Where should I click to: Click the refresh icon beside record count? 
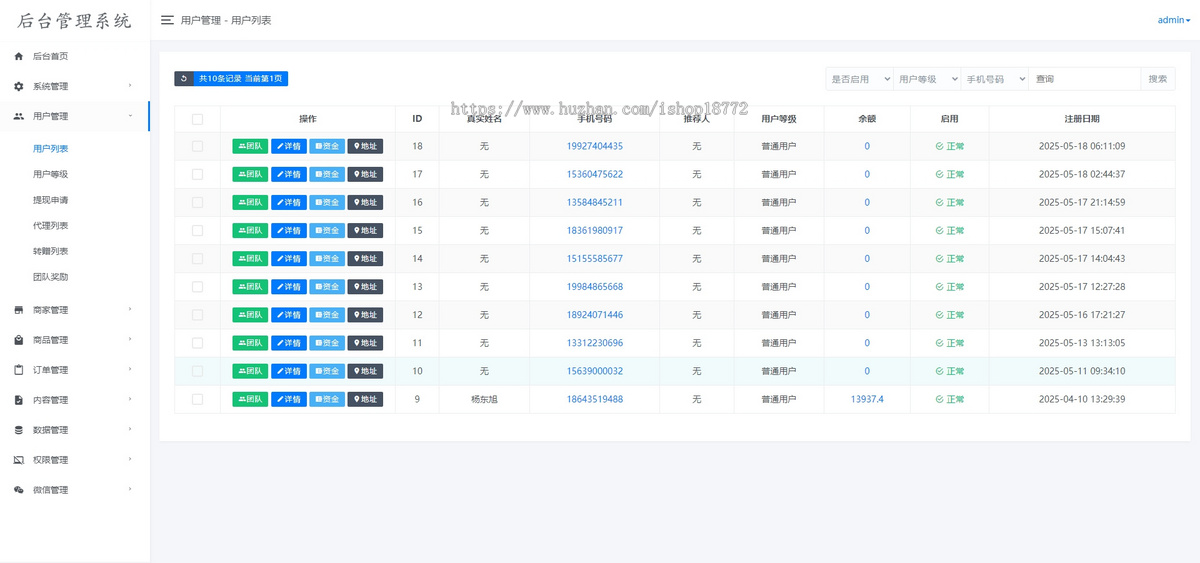click(x=184, y=78)
